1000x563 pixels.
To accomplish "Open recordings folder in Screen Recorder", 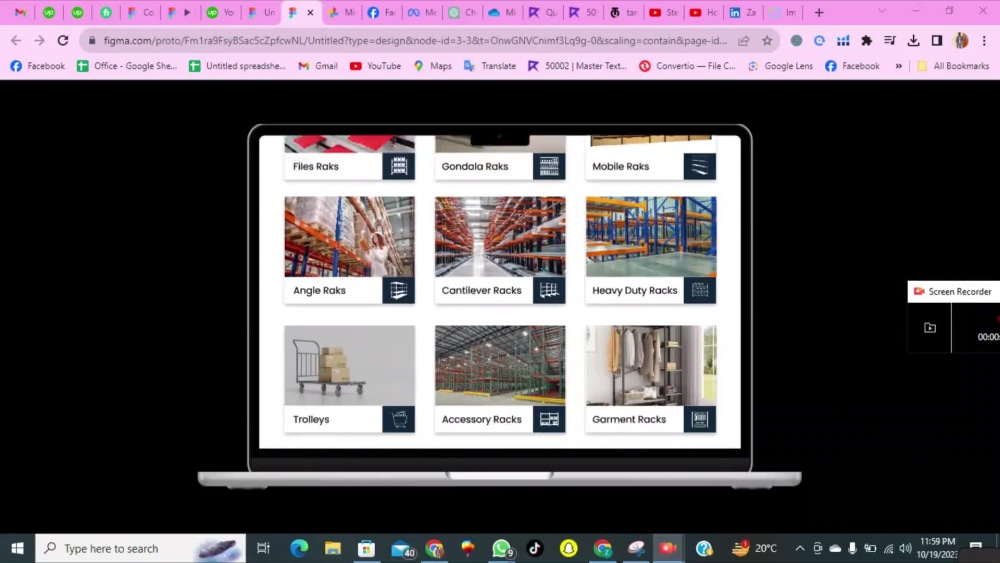I will click(930, 328).
